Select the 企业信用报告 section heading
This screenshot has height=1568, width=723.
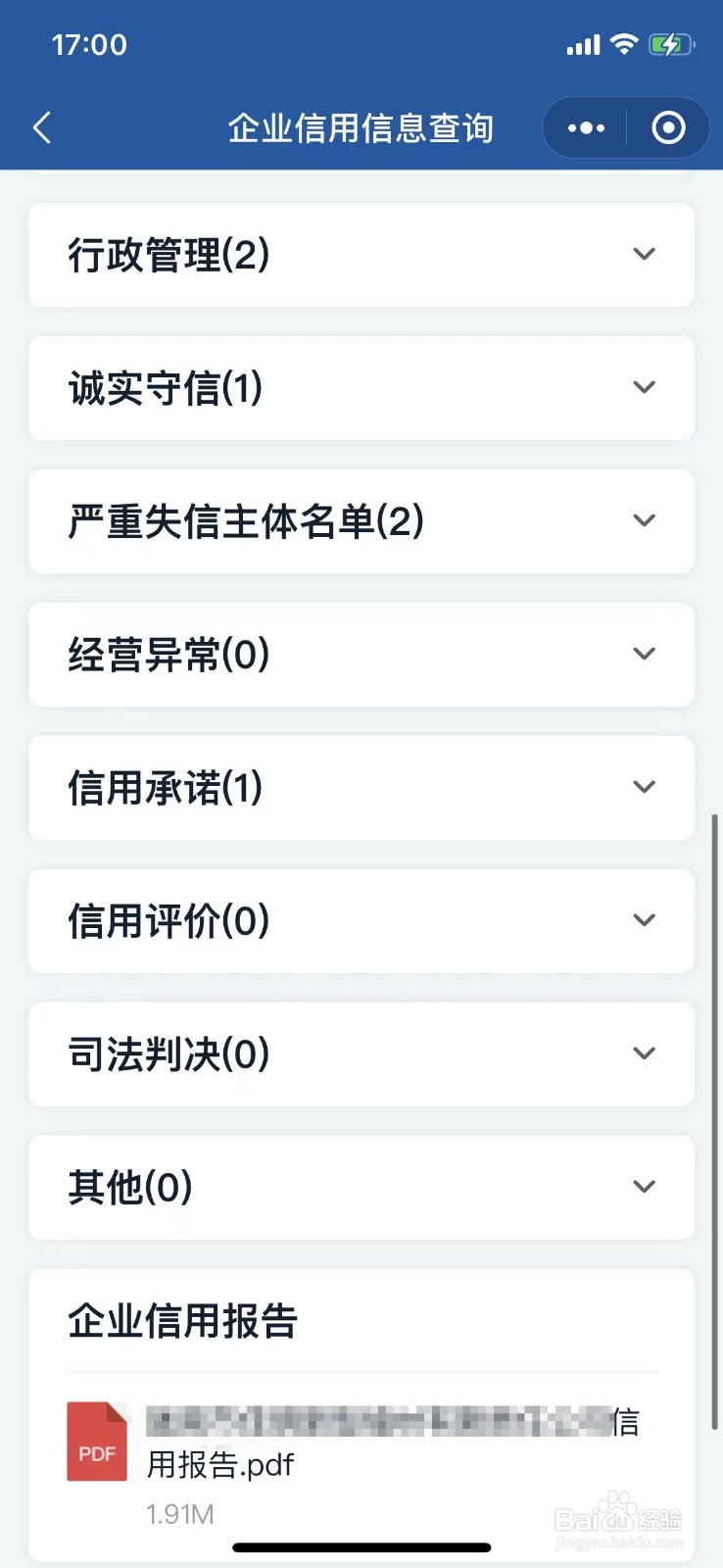pyautogui.click(x=183, y=1321)
